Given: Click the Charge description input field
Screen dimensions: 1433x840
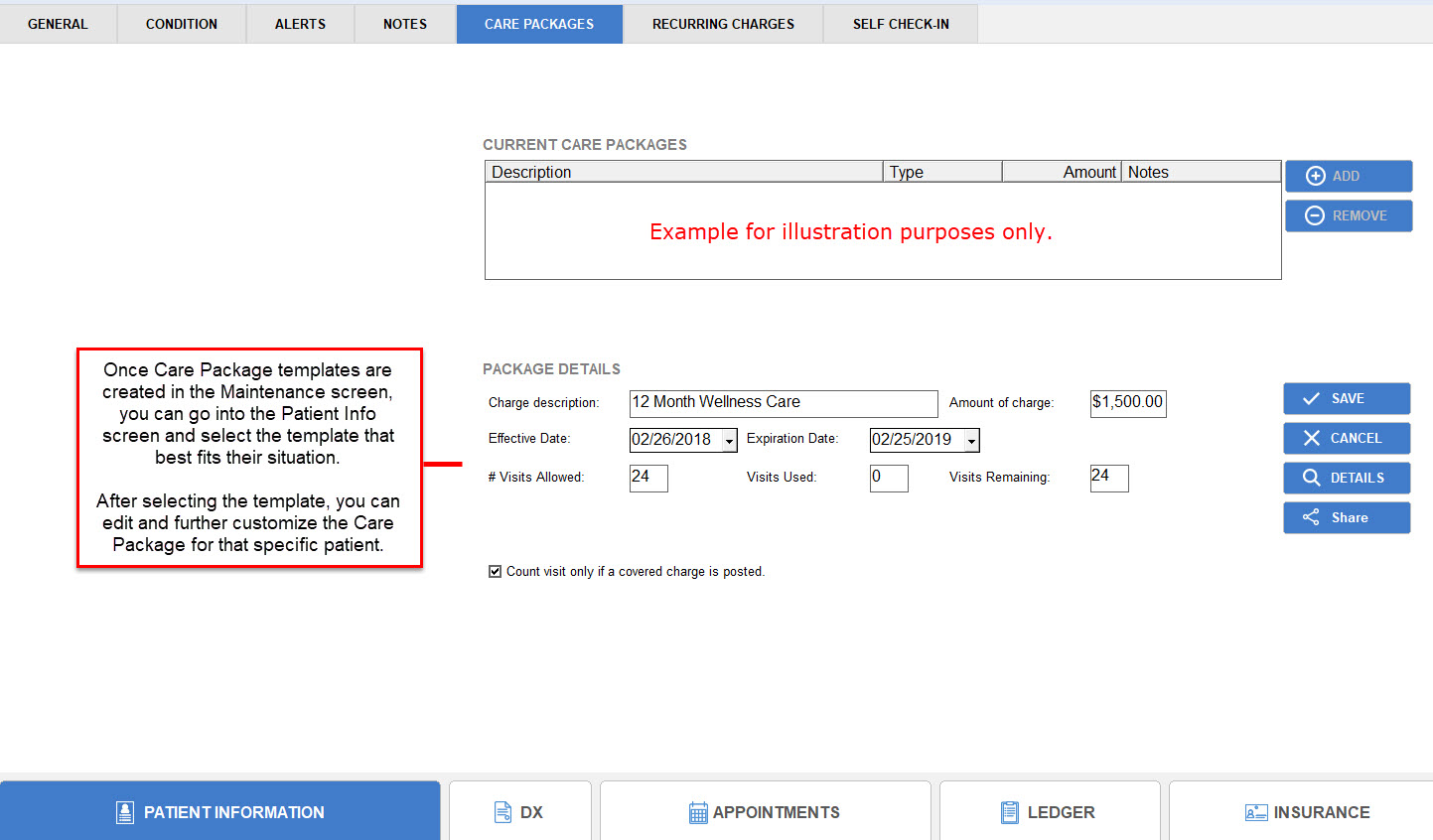Looking at the screenshot, I should (x=784, y=403).
